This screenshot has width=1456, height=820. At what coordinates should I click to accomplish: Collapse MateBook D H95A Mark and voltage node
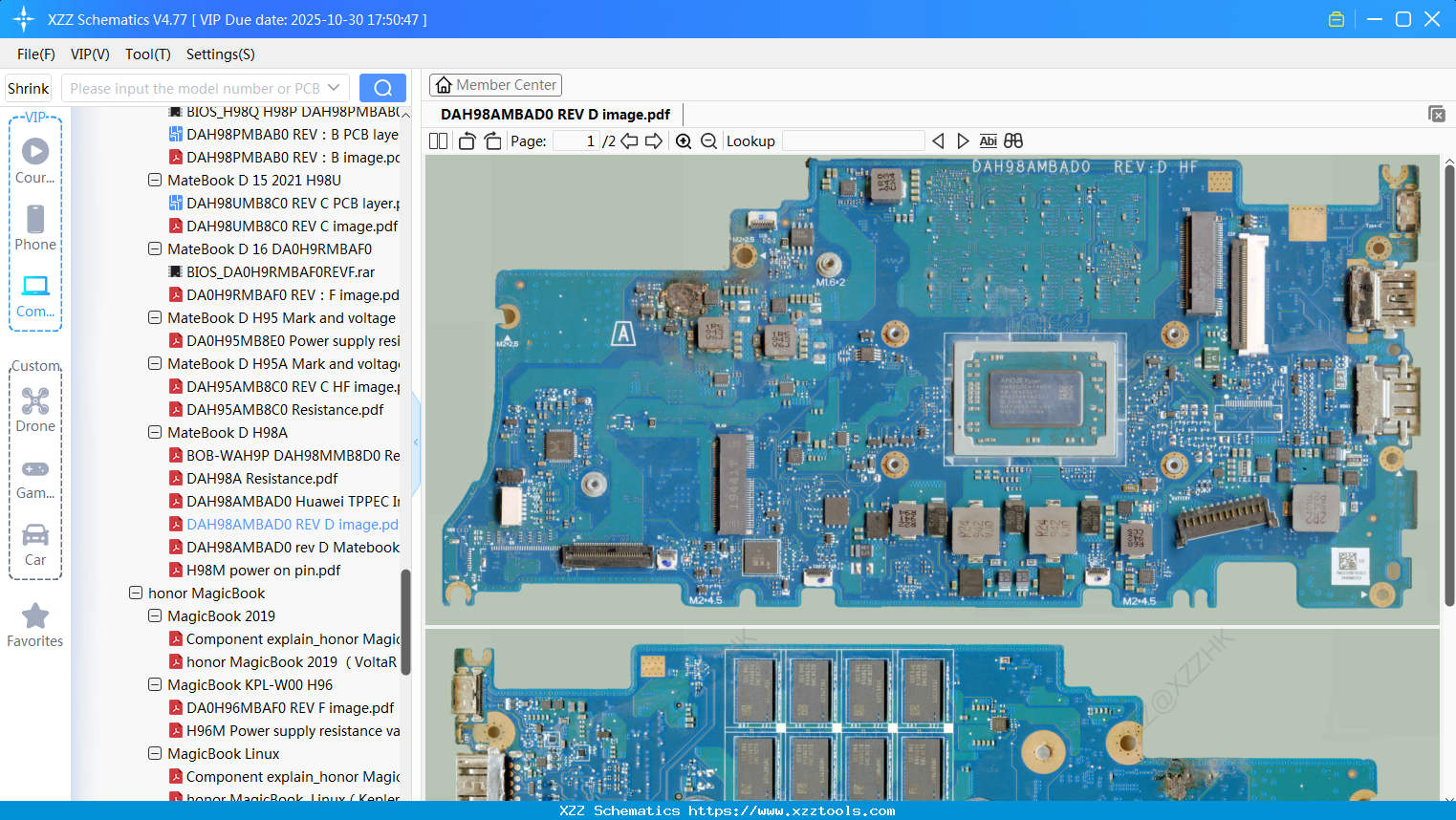[155, 363]
